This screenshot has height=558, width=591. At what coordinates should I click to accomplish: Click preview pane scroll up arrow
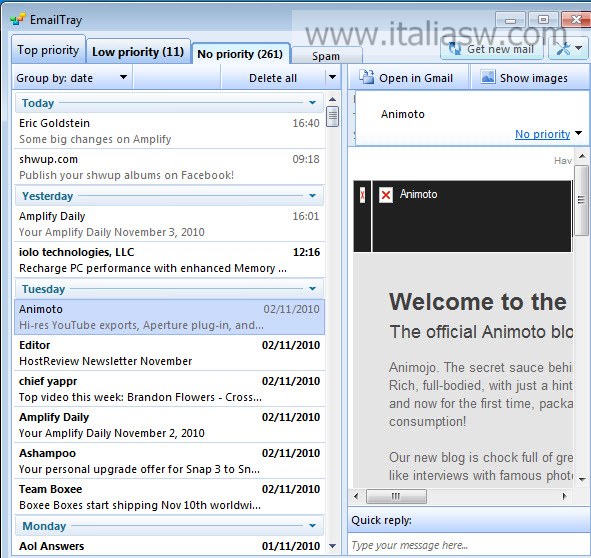pos(582,156)
